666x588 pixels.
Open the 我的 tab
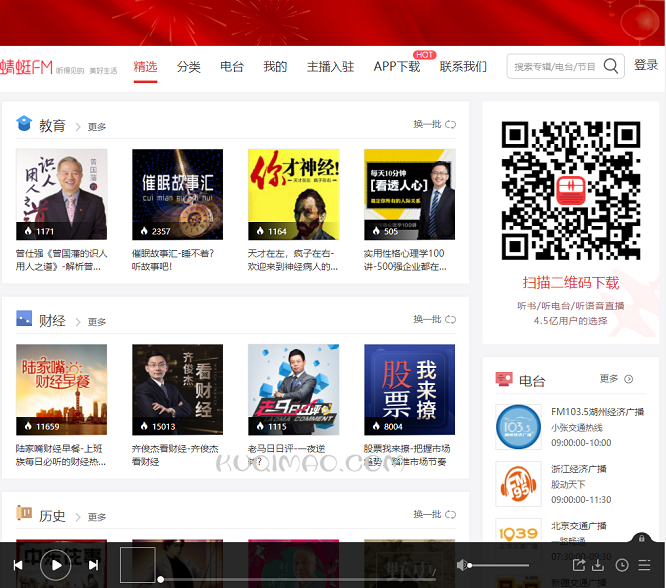pos(275,67)
